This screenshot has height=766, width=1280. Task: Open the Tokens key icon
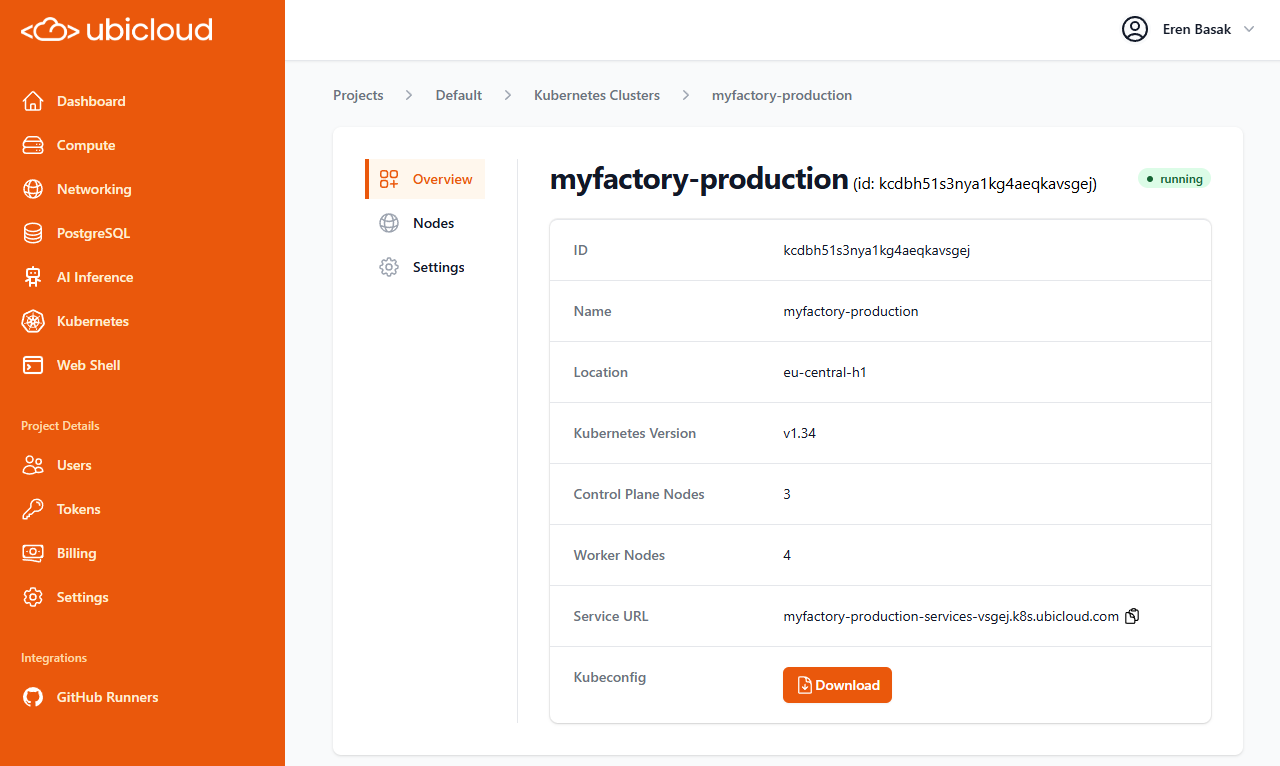pyautogui.click(x=33, y=509)
